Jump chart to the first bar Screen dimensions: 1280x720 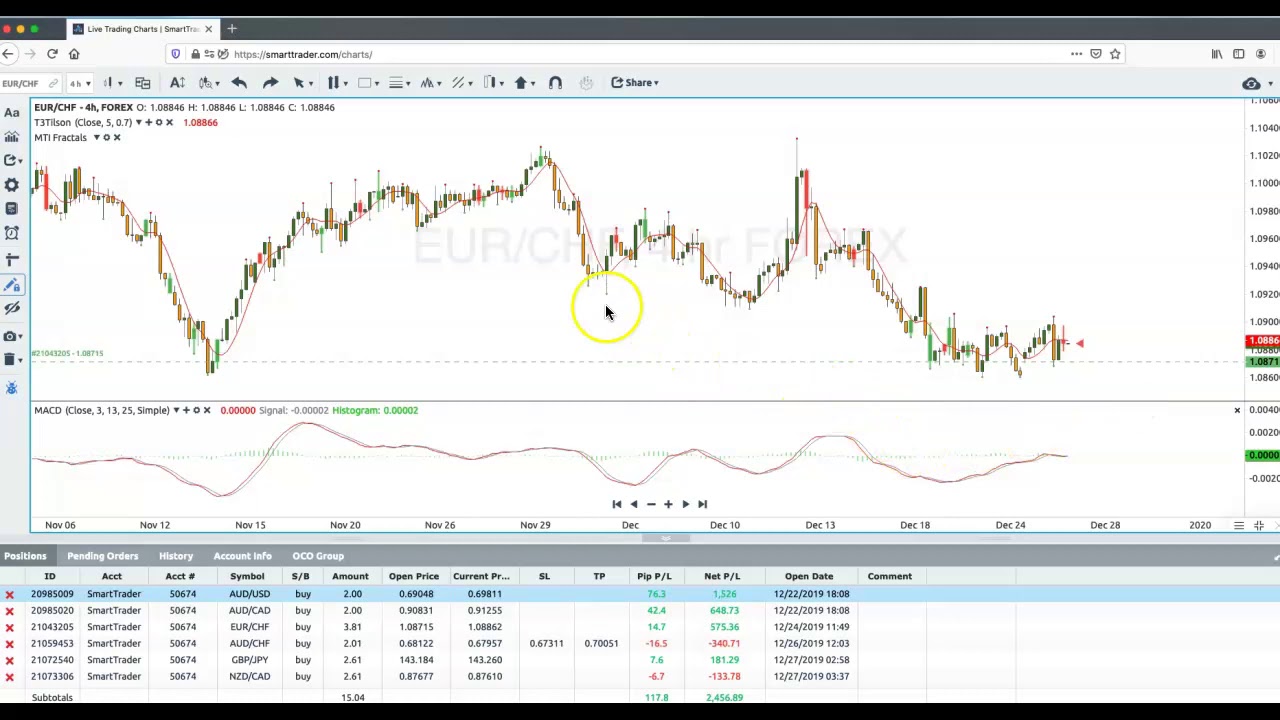pyautogui.click(x=616, y=504)
